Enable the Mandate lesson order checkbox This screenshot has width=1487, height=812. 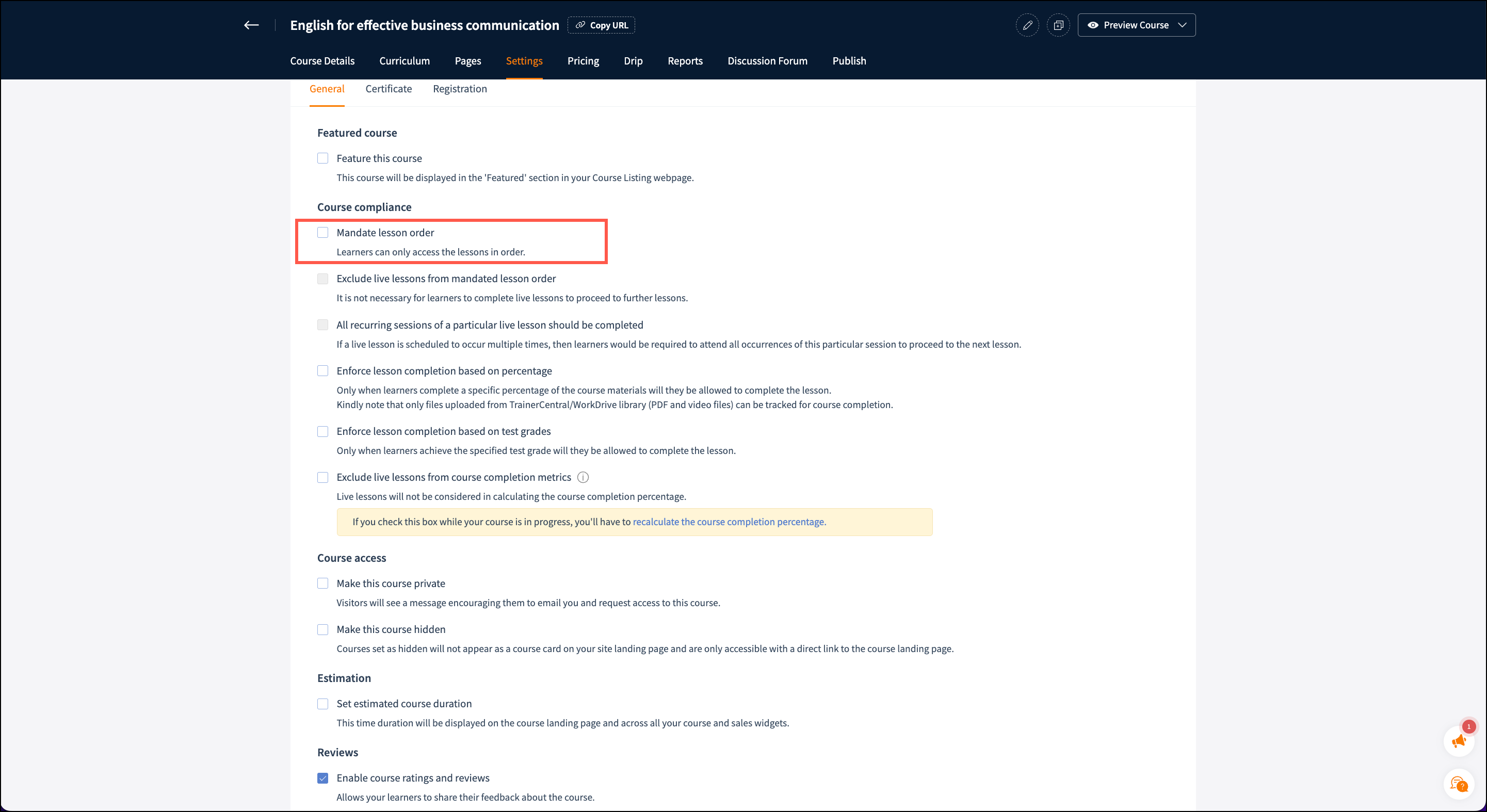pyautogui.click(x=322, y=233)
